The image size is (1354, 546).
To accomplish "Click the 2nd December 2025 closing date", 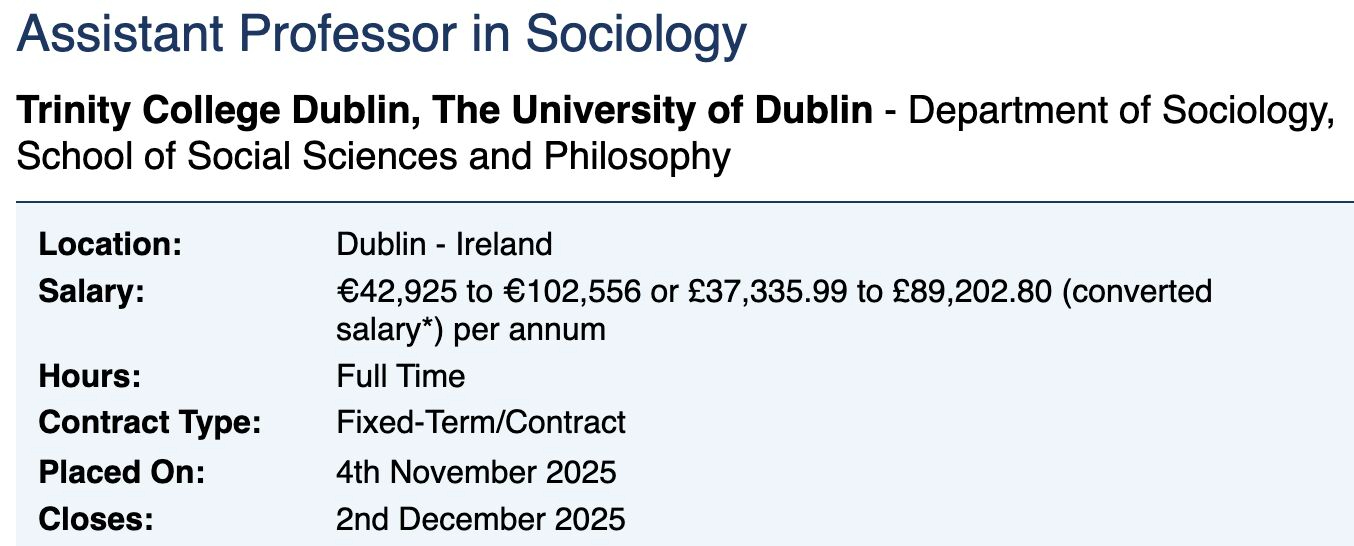I will coord(481,519).
